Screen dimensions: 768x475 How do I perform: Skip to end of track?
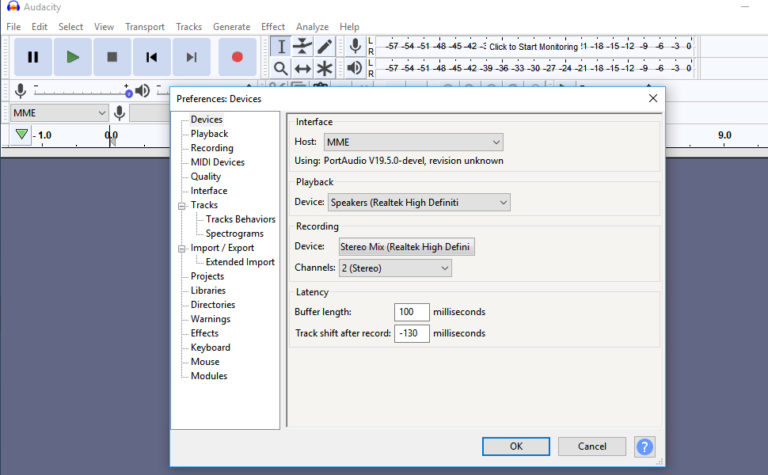click(x=192, y=57)
